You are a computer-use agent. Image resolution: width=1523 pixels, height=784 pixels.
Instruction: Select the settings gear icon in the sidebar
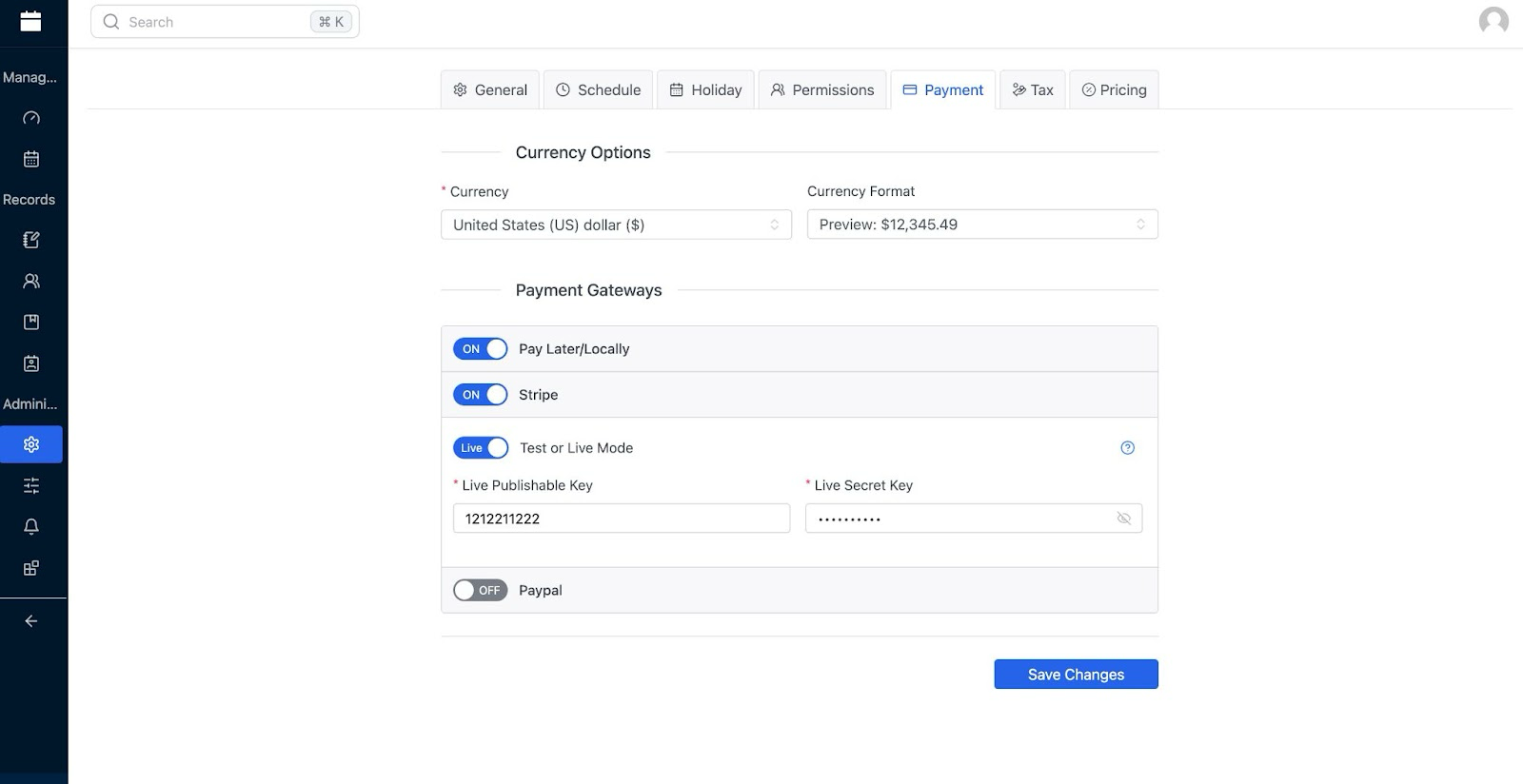tap(31, 444)
